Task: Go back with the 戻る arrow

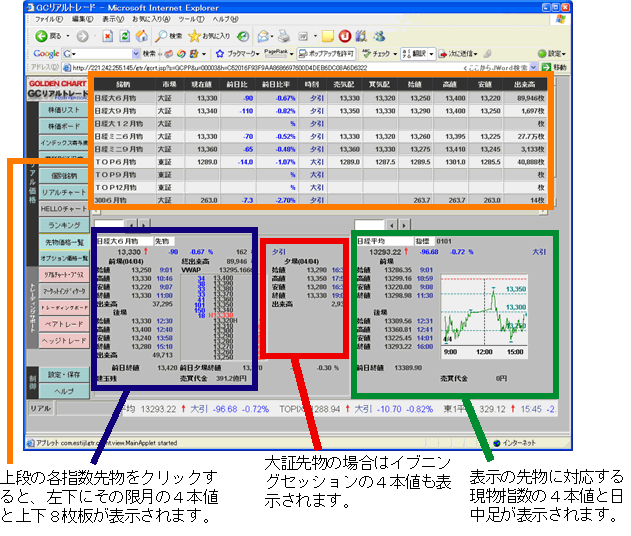Action: [41, 37]
